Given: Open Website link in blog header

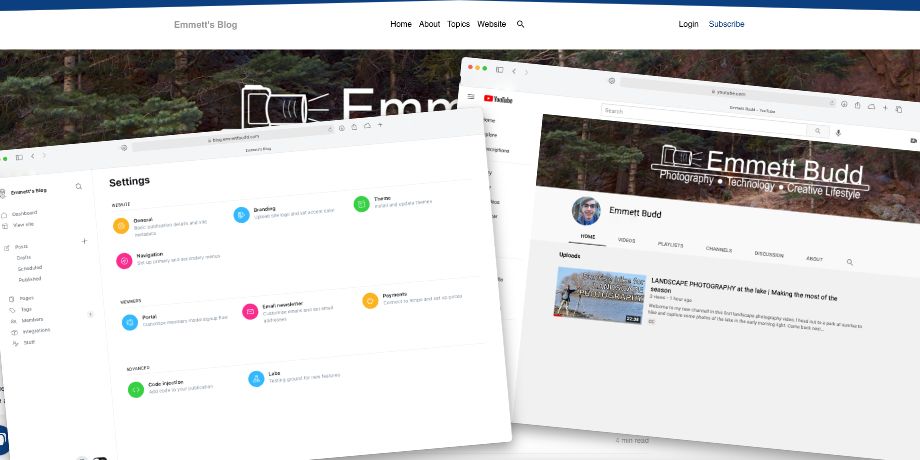Looking at the screenshot, I should 492,24.
